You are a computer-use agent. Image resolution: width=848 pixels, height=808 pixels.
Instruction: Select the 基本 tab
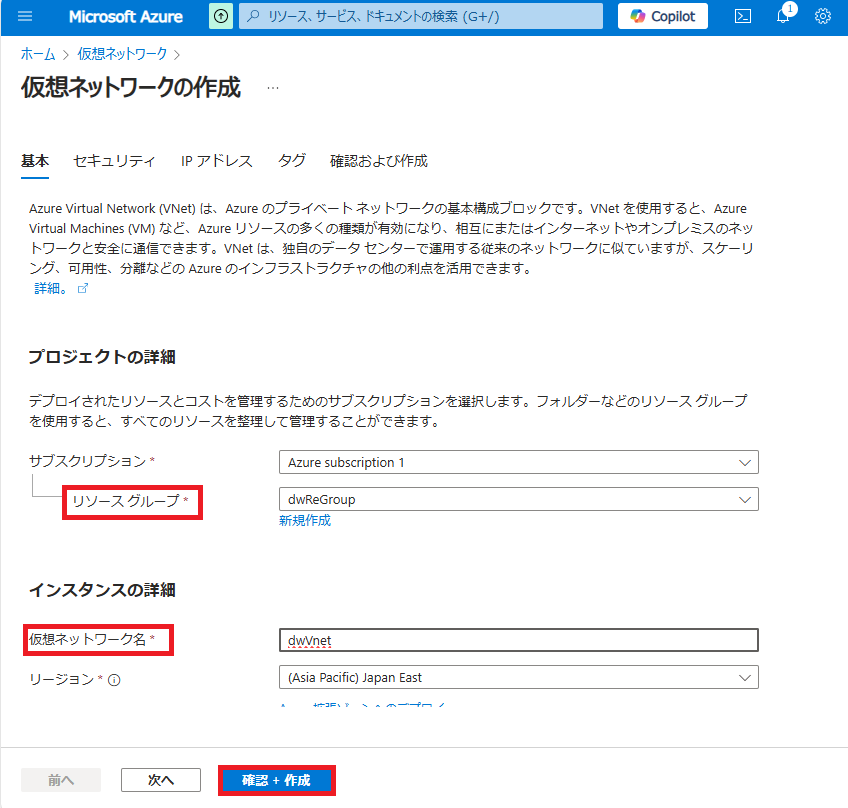click(x=35, y=161)
